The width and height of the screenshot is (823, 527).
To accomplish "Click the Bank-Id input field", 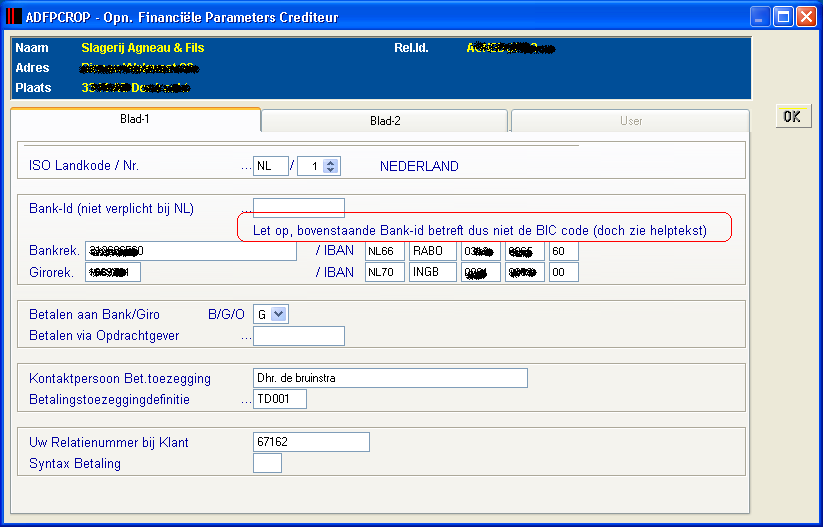I will [299, 208].
